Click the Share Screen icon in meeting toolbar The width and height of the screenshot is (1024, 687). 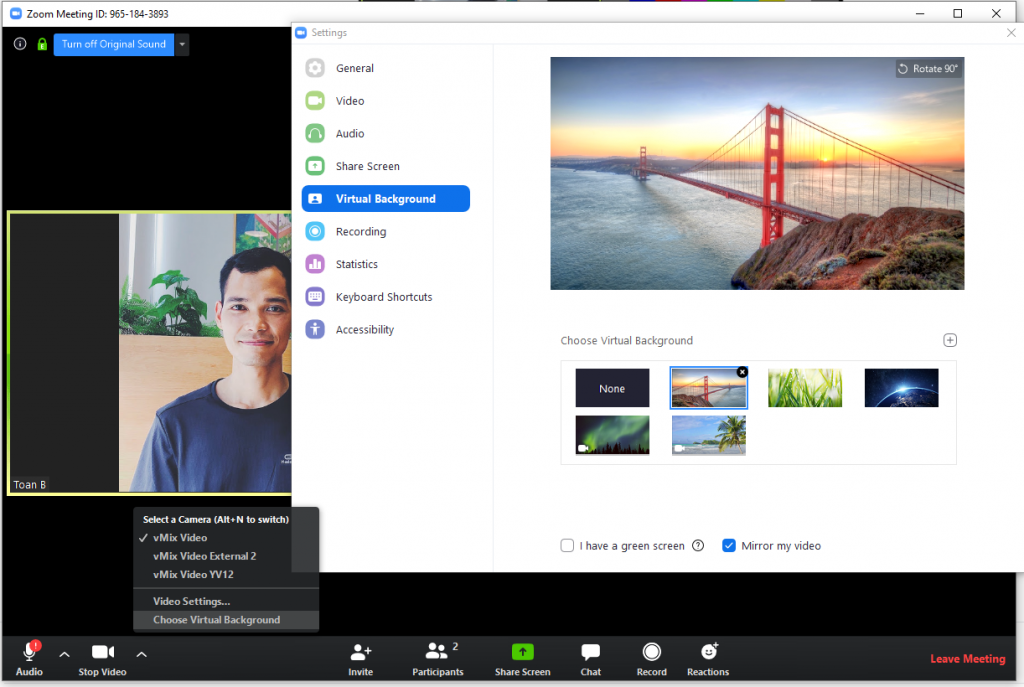[522, 652]
